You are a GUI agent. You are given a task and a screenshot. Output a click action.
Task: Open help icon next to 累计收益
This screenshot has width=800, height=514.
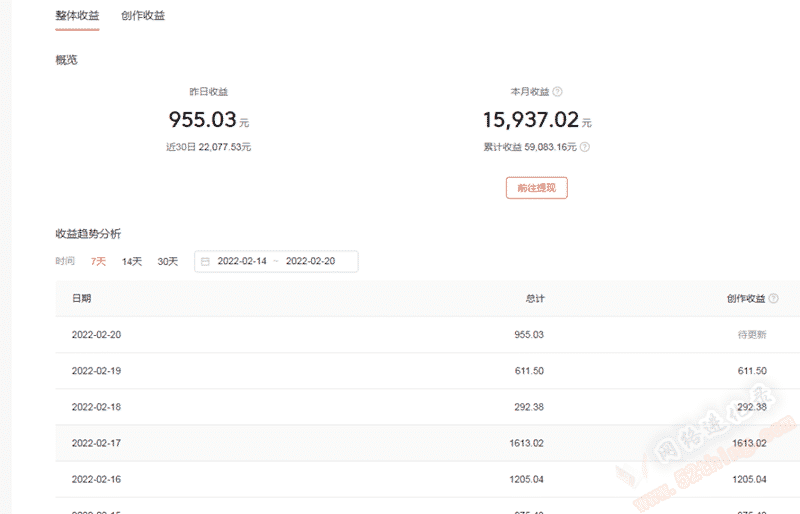585,147
